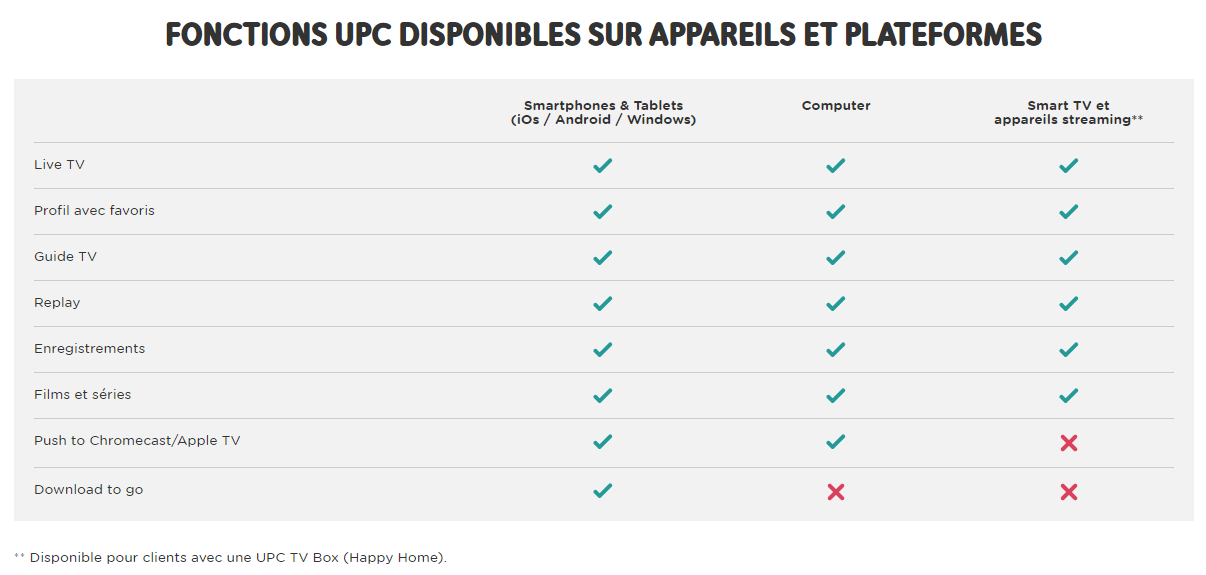Click Films et séries checkmark under Computer

tap(836, 396)
